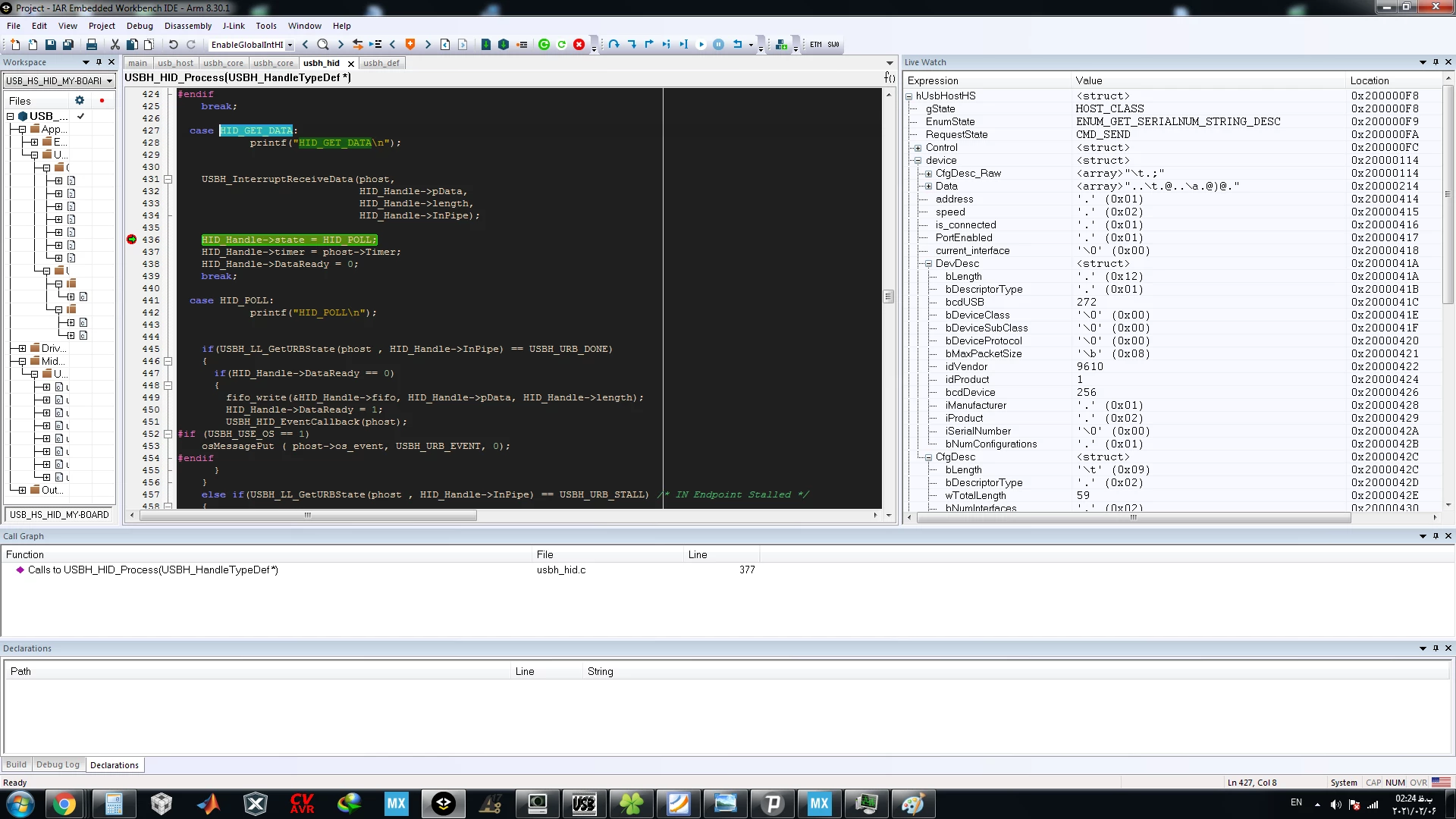
Task: Toggle the ETM trace button
Action: 816,45
